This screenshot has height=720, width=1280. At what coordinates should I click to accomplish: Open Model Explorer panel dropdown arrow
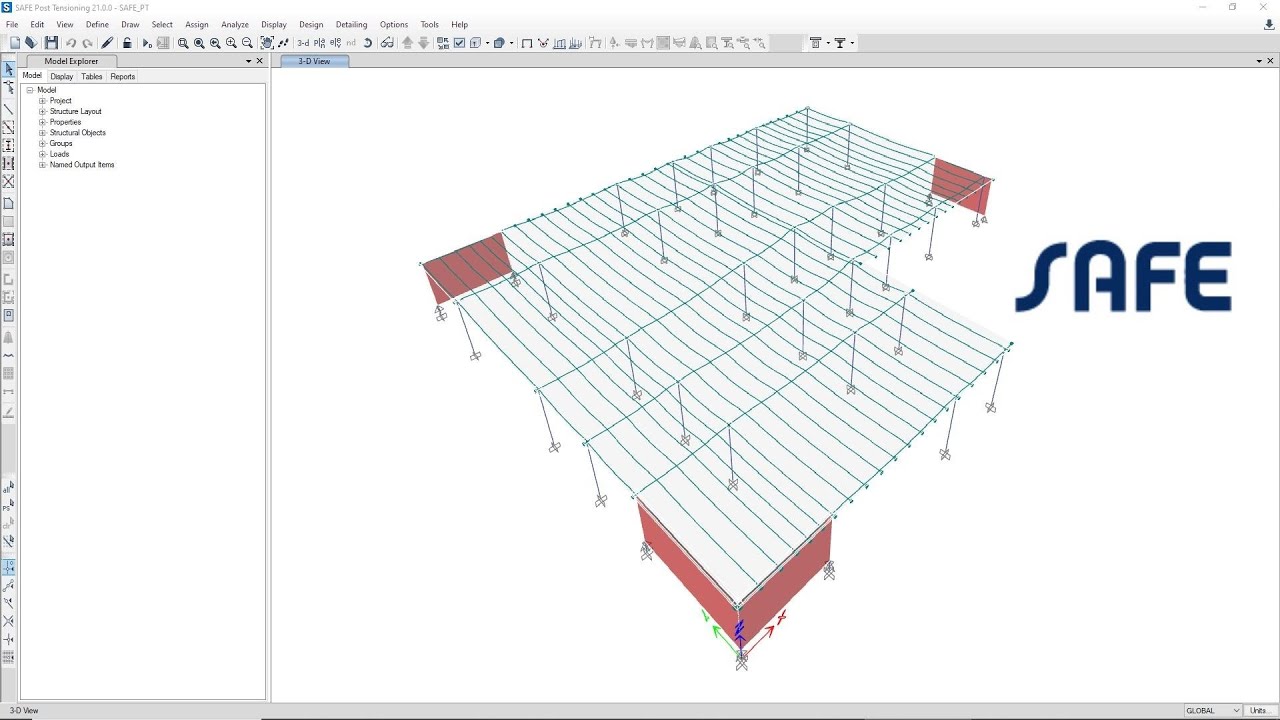tap(248, 61)
